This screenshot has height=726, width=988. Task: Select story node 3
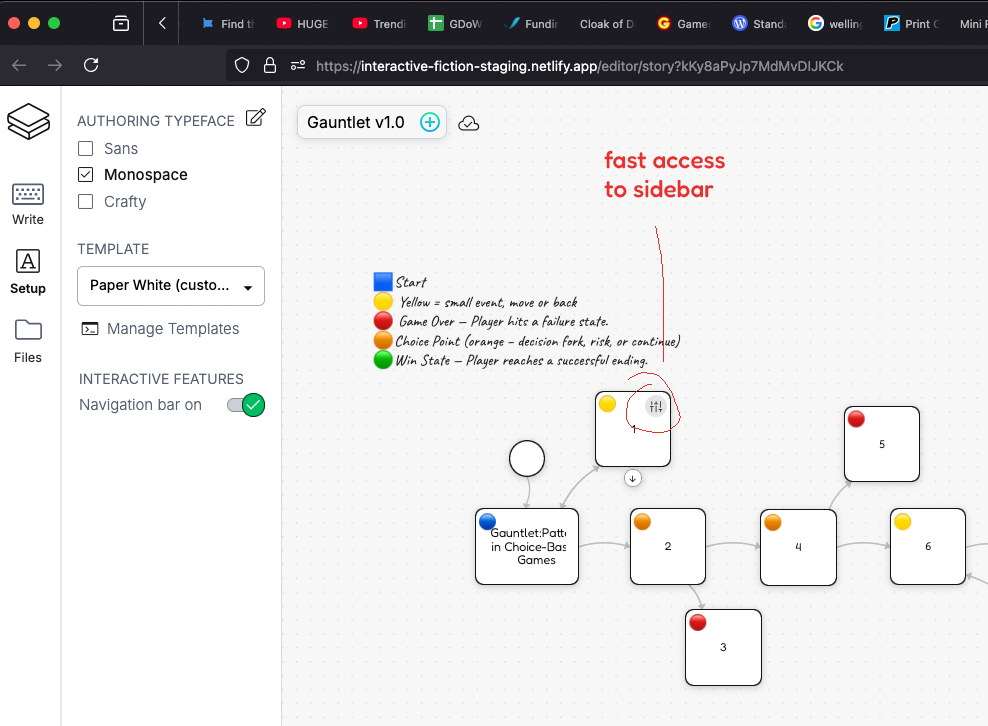point(723,647)
